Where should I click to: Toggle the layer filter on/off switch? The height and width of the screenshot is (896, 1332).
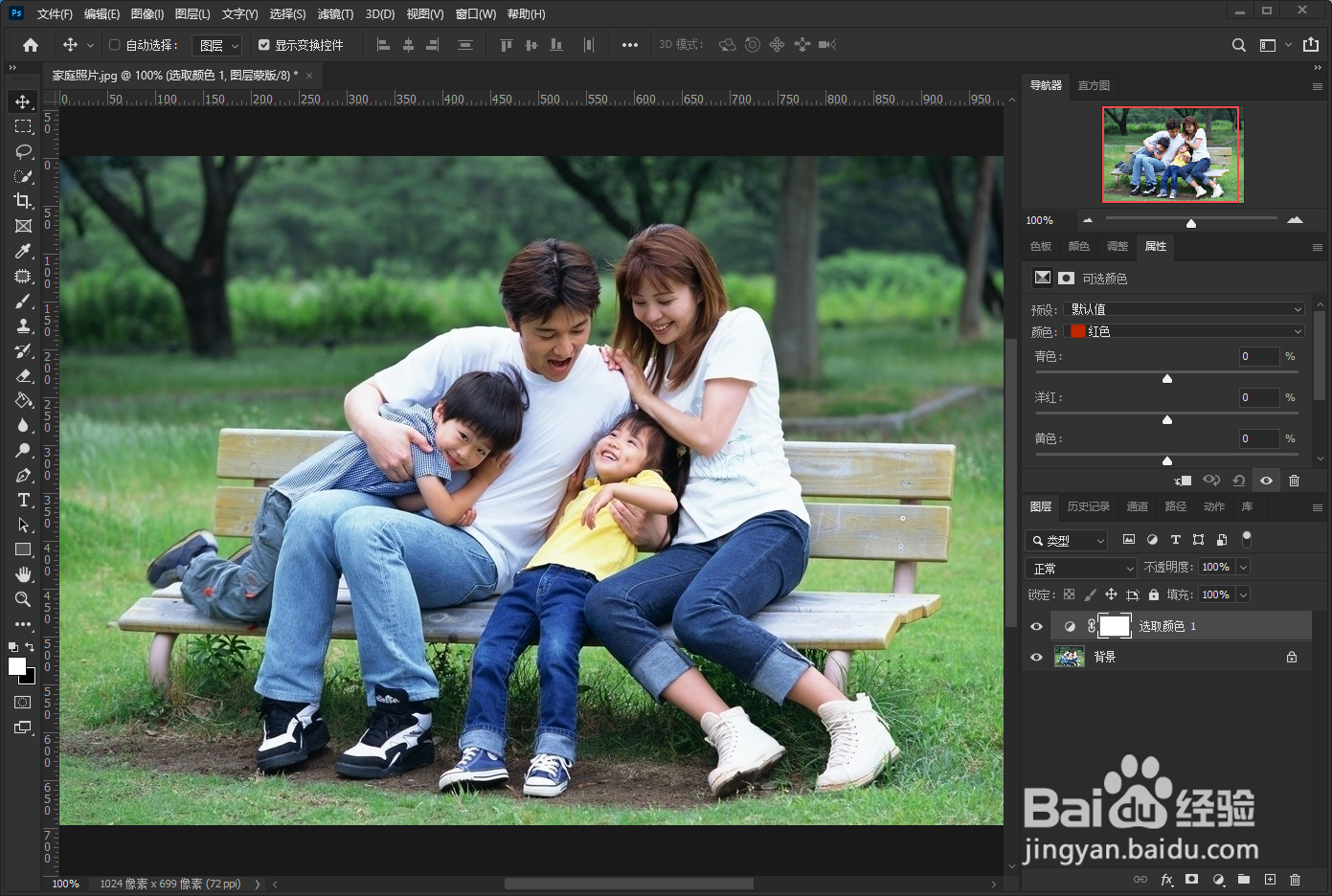point(1246,539)
